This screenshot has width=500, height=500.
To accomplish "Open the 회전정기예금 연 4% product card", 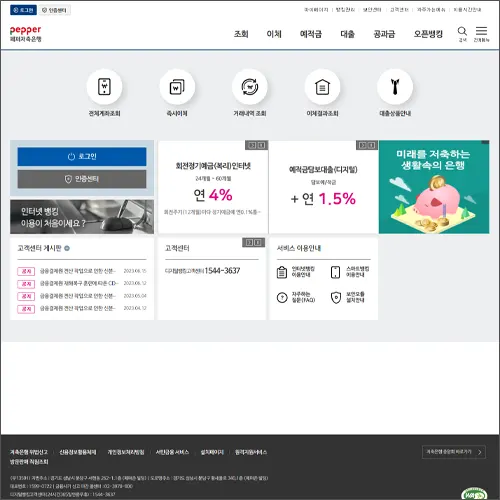I will point(213,187).
